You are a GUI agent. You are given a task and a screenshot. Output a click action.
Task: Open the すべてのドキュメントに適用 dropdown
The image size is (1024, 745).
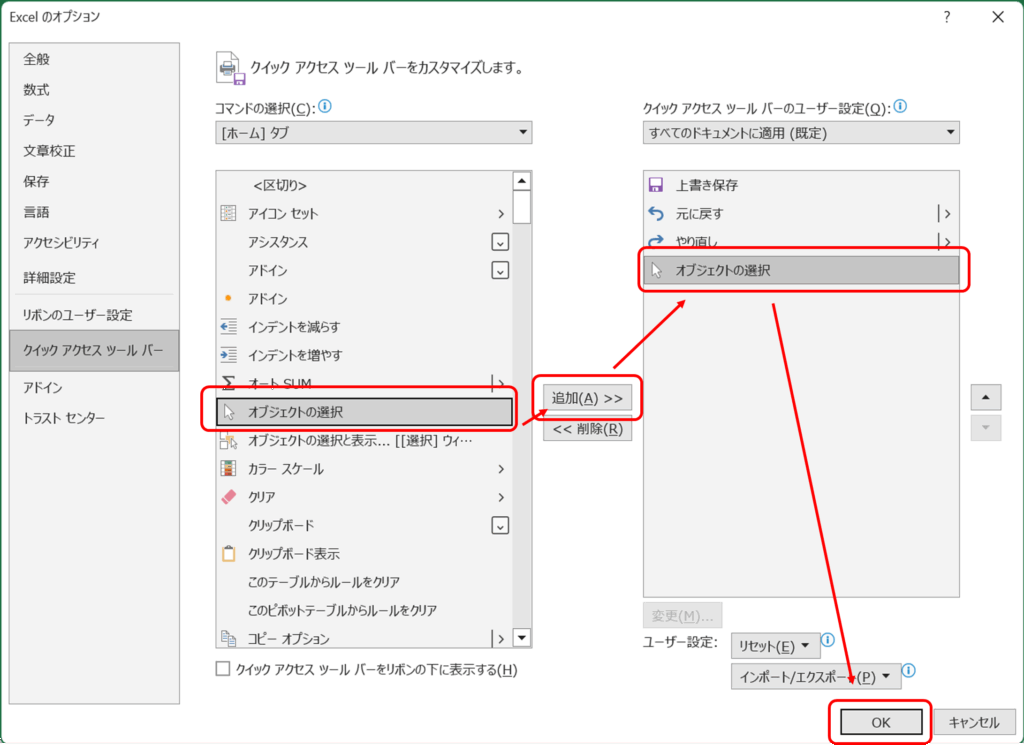coord(800,132)
